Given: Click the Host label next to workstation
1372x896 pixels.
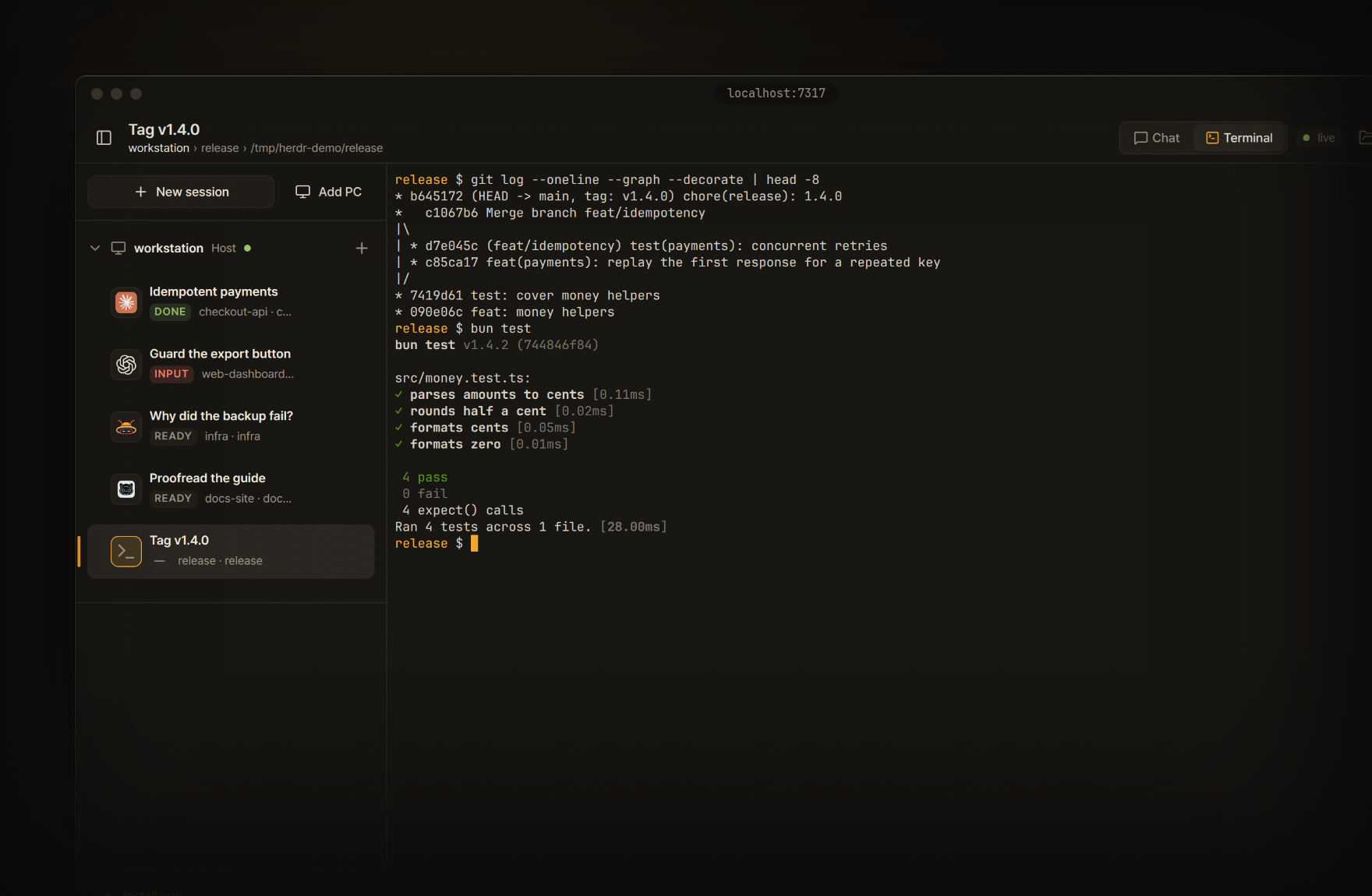Looking at the screenshot, I should 224,248.
